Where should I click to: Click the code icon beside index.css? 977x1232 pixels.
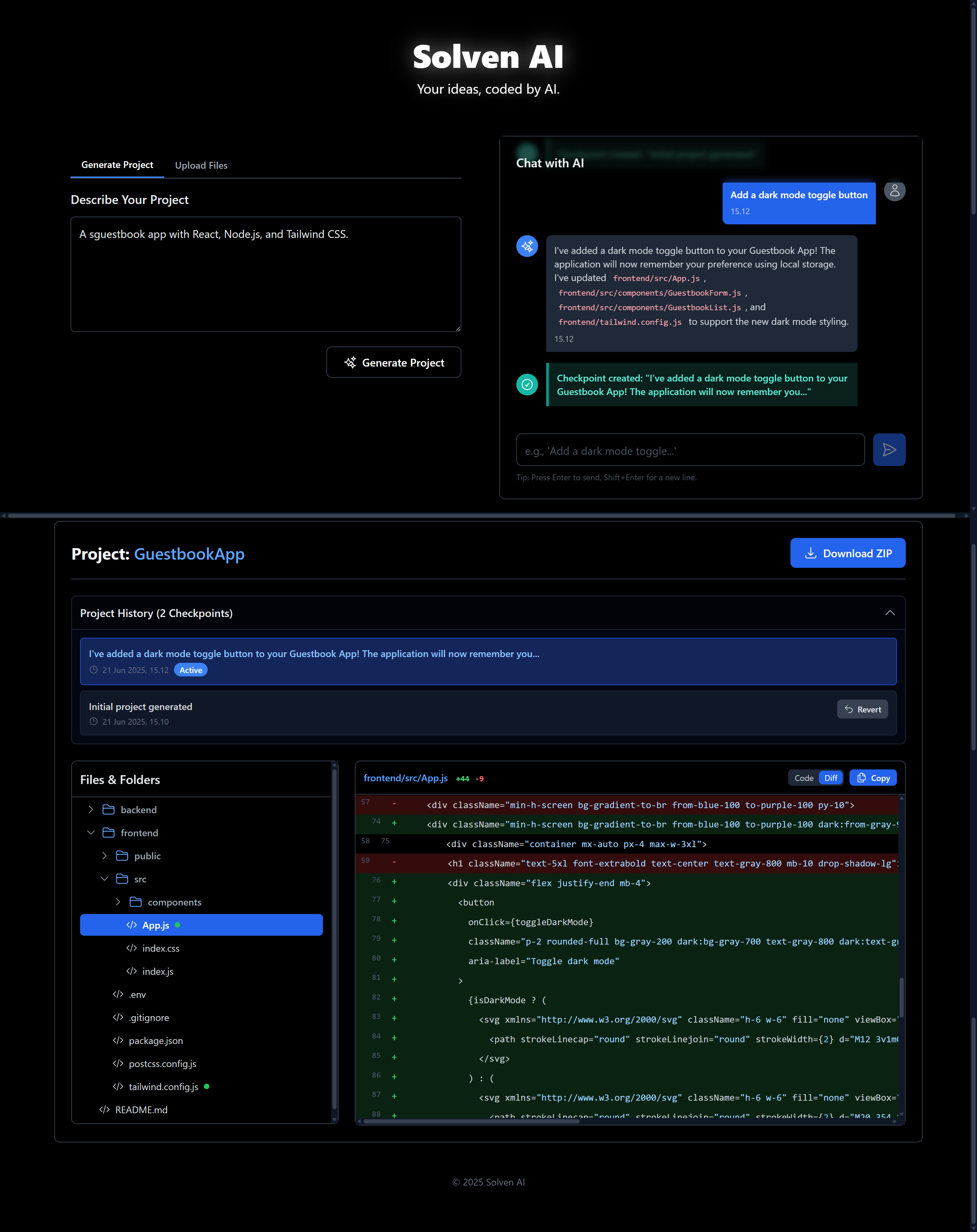pos(131,948)
